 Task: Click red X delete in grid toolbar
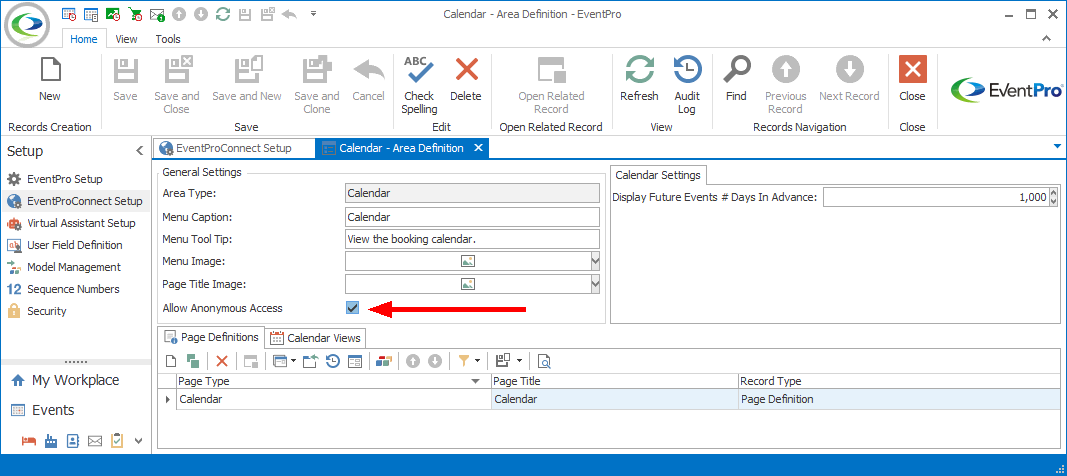pos(222,361)
